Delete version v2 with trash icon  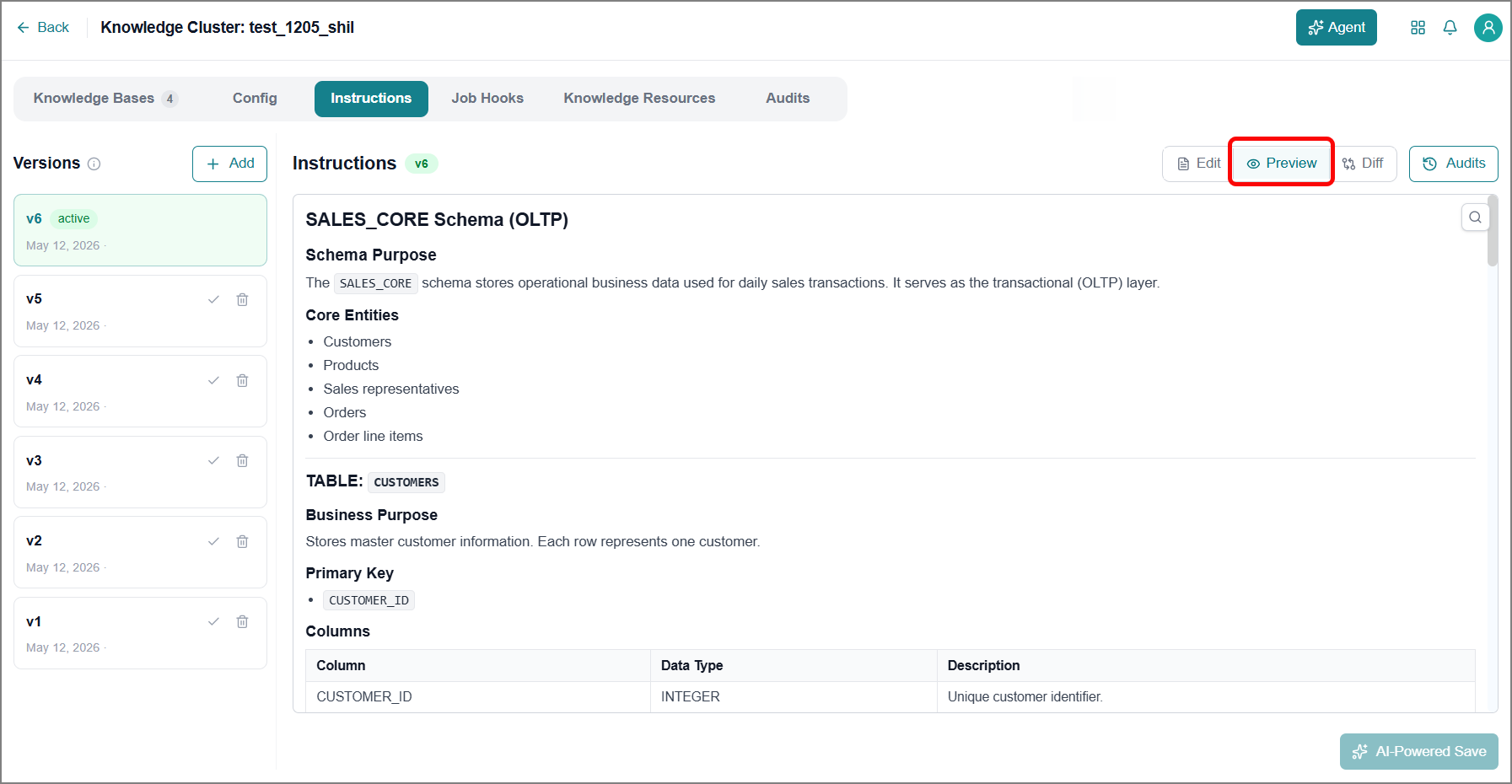click(x=242, y=541)
